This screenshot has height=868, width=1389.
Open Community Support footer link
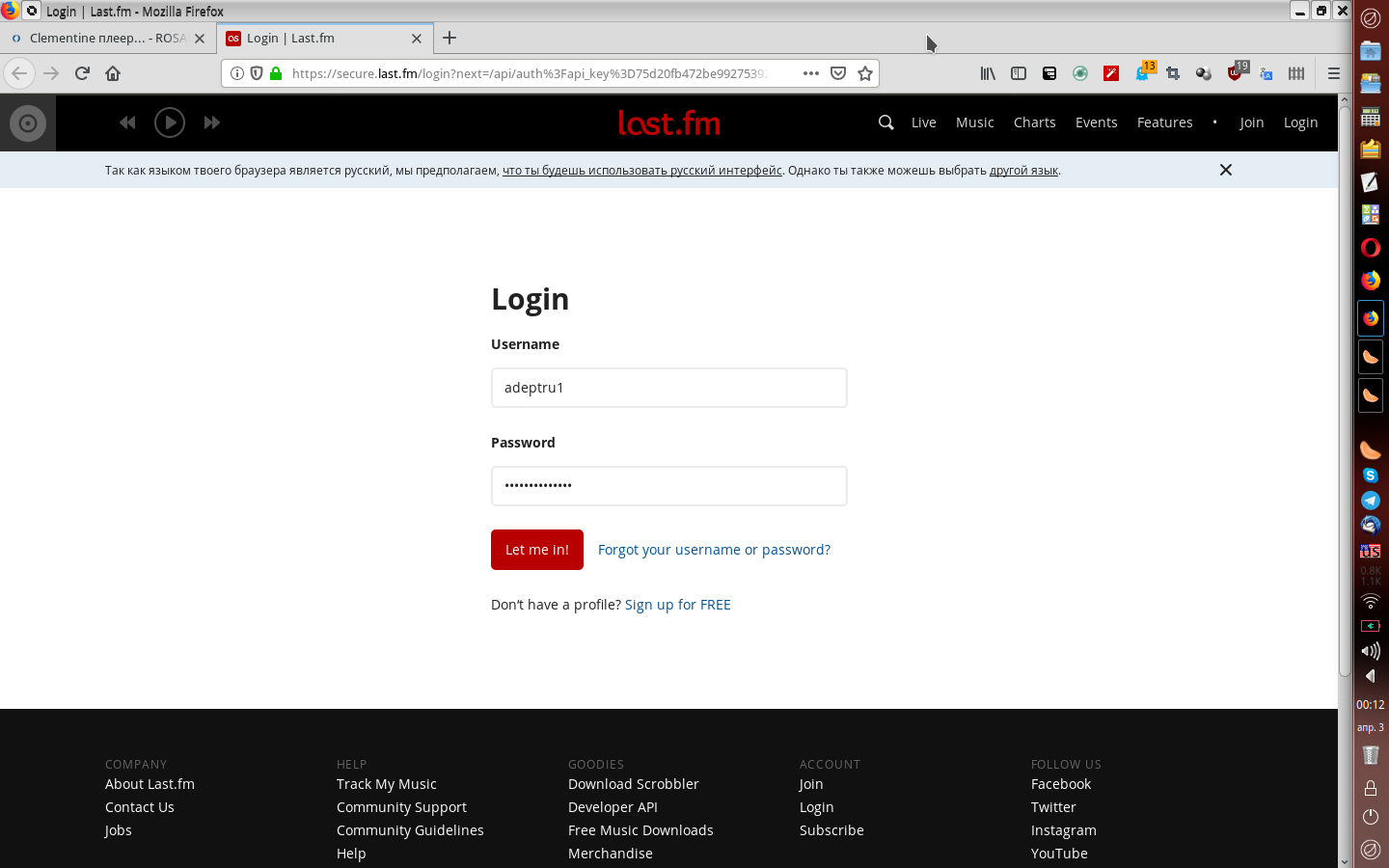[x=401, y=807]
